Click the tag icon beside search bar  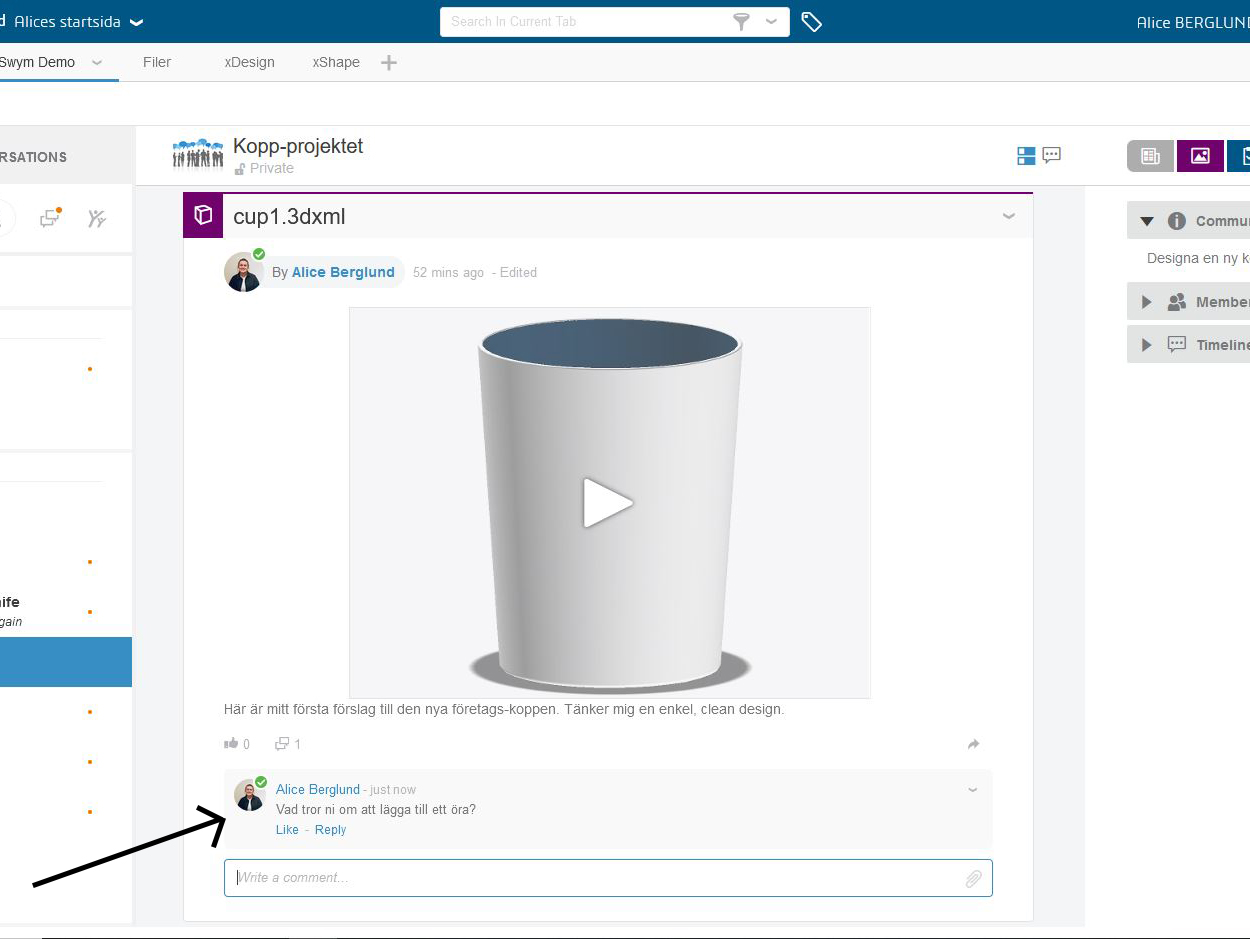(812, 22)
